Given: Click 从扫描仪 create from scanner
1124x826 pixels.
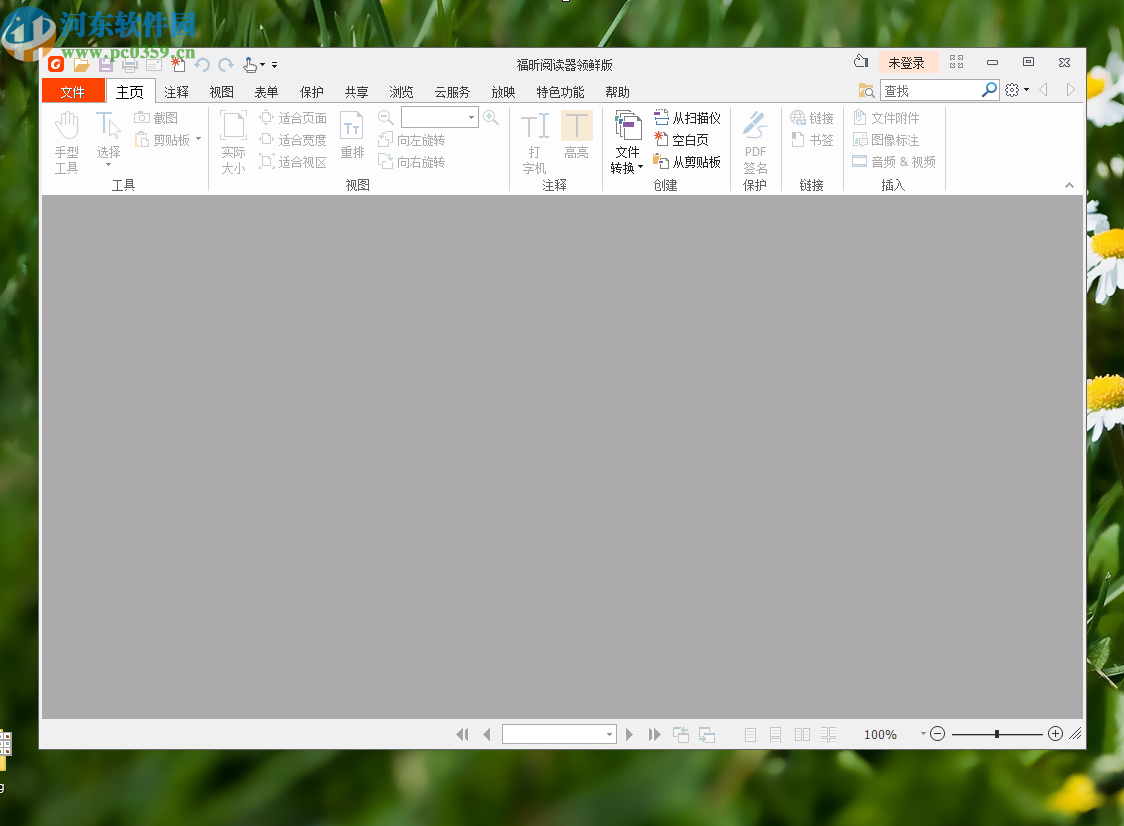Looking at the screenshot, I should coord(687,118).
